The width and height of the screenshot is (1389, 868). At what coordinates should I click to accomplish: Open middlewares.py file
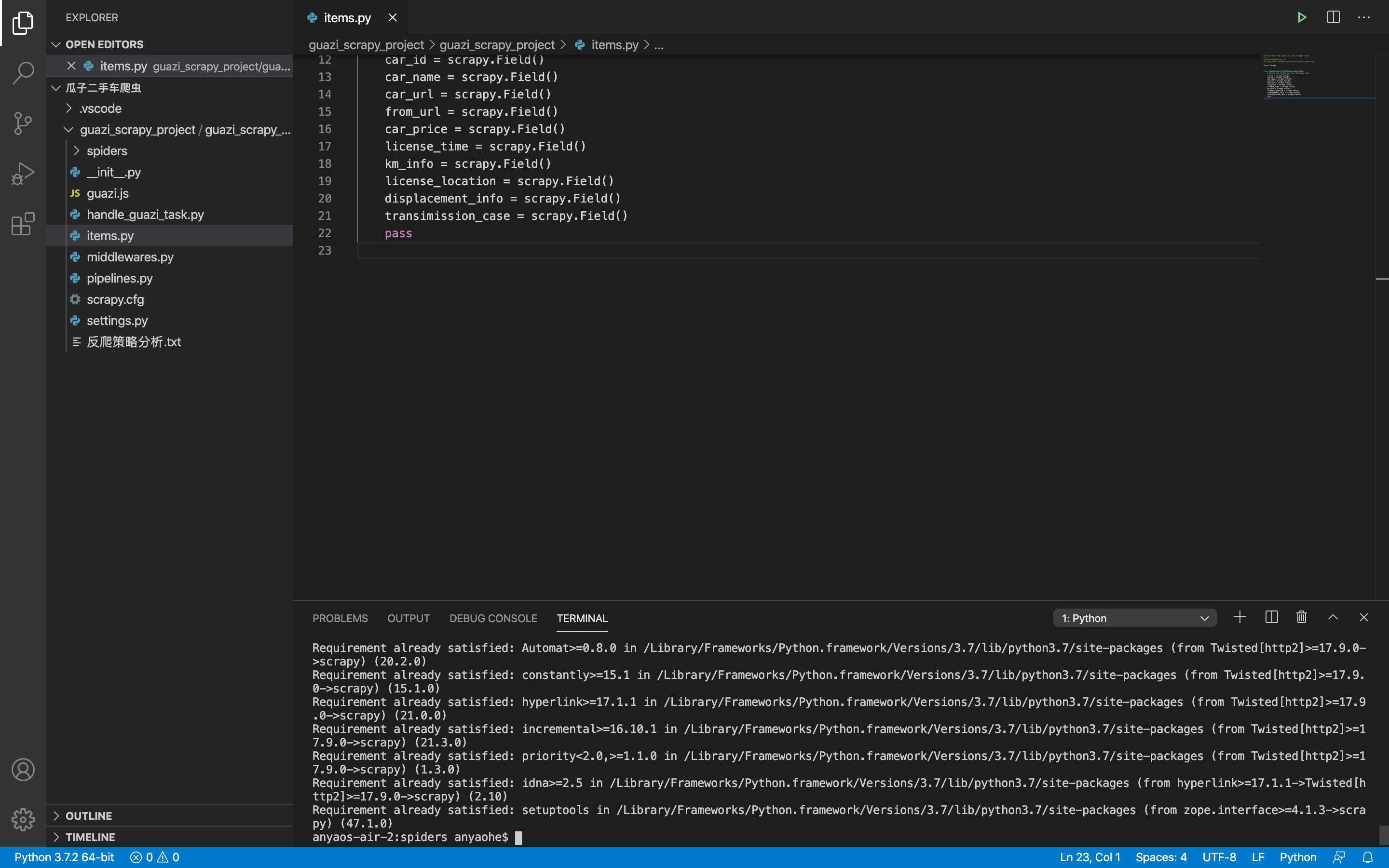coord(170,257)
